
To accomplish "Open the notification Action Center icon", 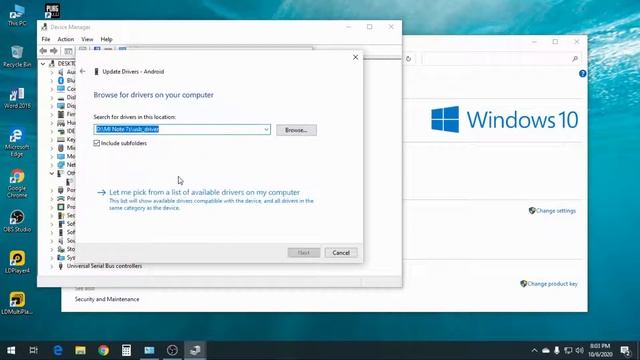I will [x=625, y=351].
